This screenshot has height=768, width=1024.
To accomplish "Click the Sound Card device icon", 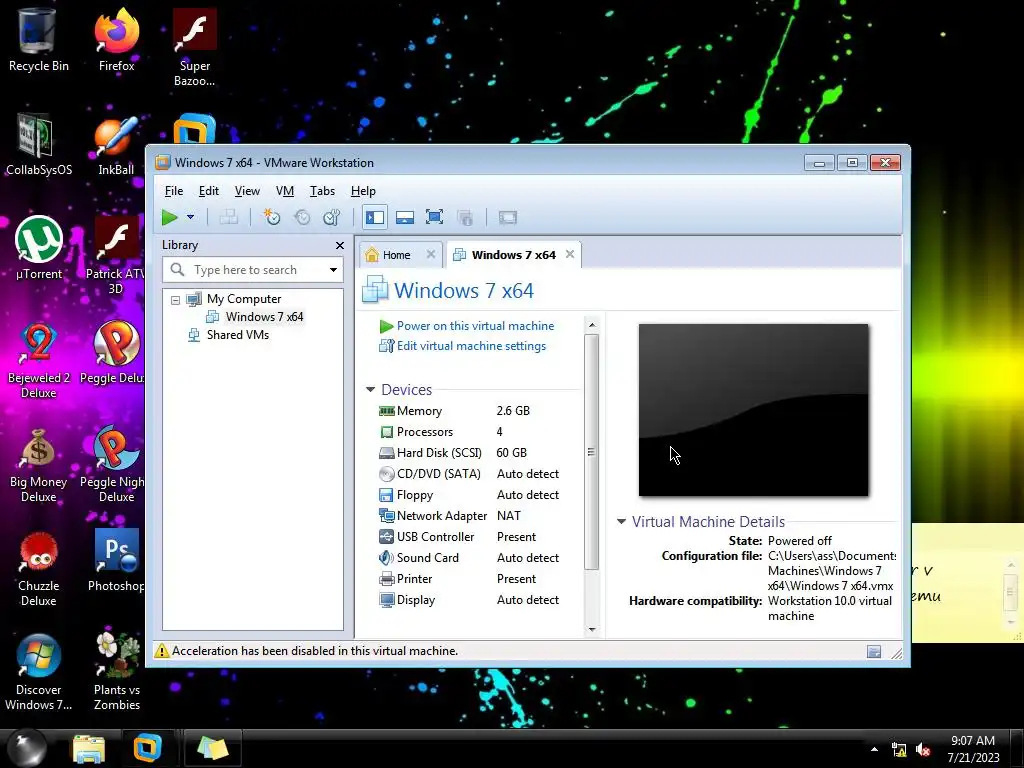I will (387, 558).
